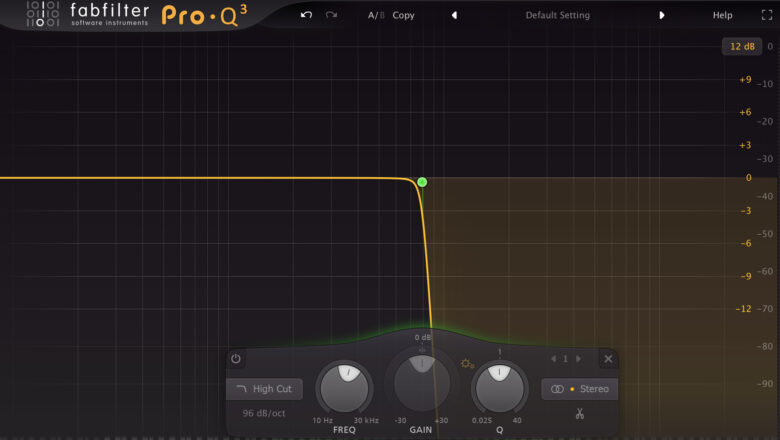Open the Default Setting preset menu
The image size is (780, 440).
click(x=558, y=15)
